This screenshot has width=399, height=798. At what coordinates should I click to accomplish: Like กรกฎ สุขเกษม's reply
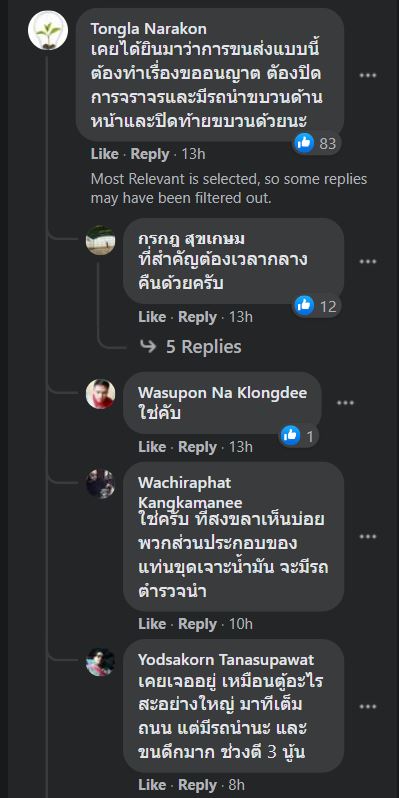pos(152,317)
